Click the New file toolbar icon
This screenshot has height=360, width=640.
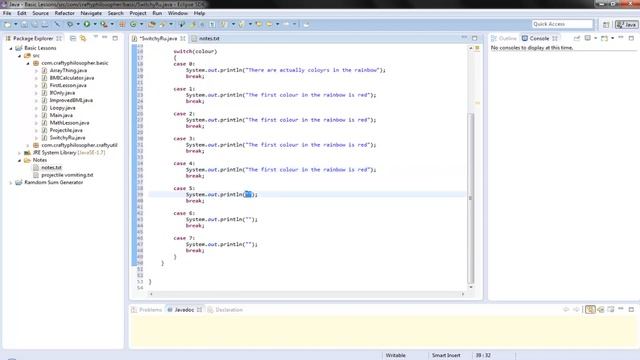[x=7, y=24]
